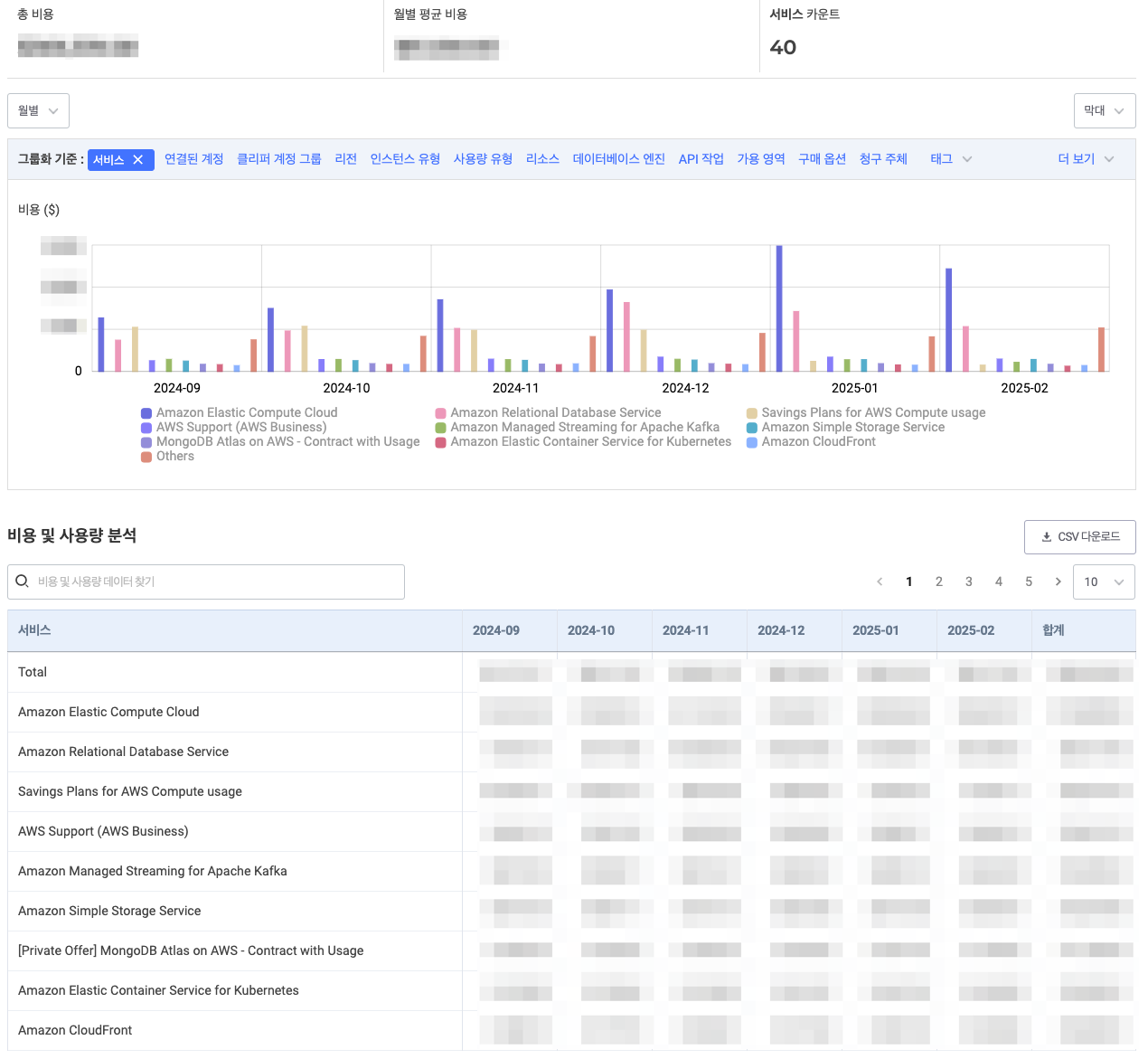Toggle Amazon Managed Streaming for Apache Kafka legend

pyautogui.click(x=577, y=428)
